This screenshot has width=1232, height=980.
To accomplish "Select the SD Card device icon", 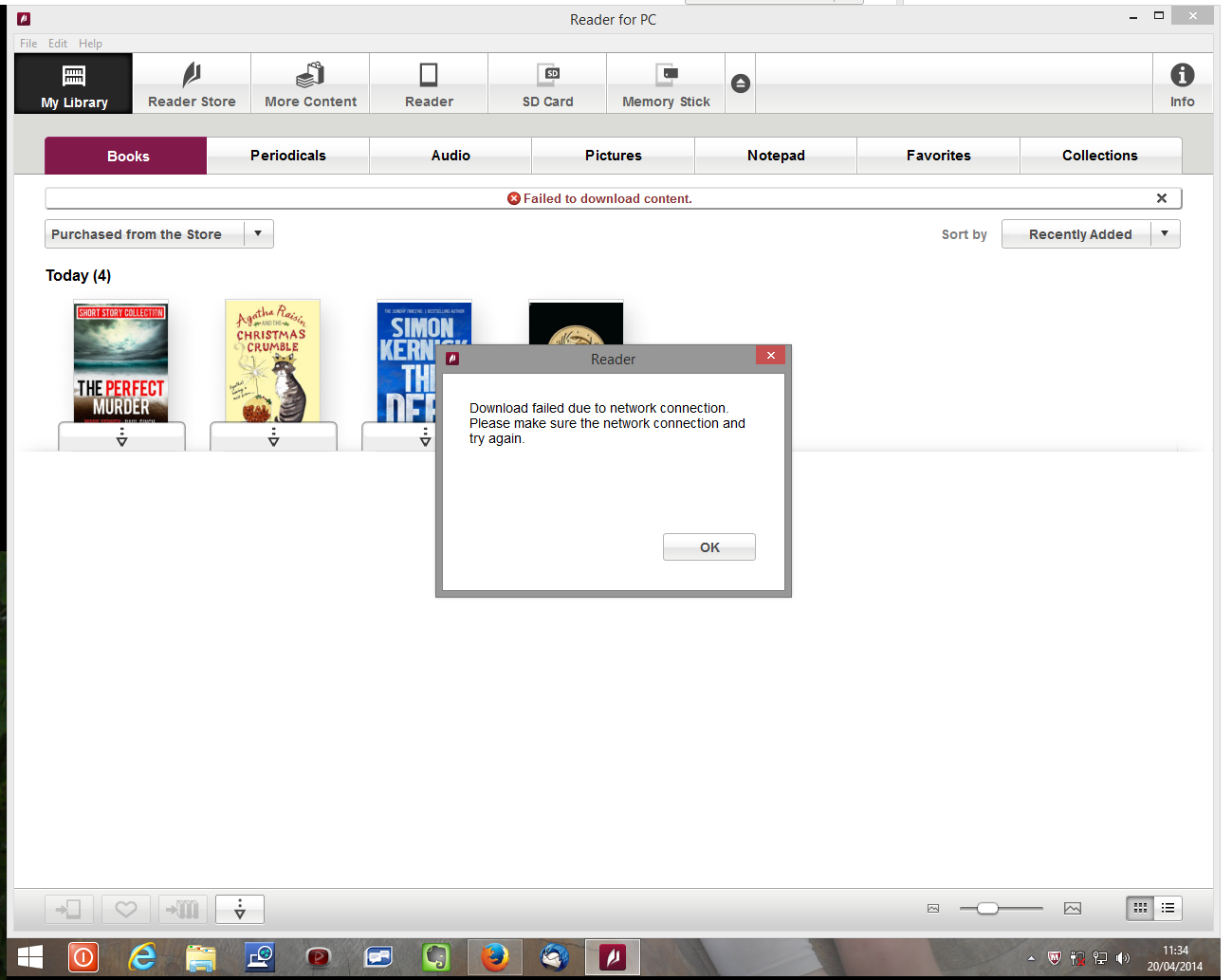I will click(x=547, y=83).
